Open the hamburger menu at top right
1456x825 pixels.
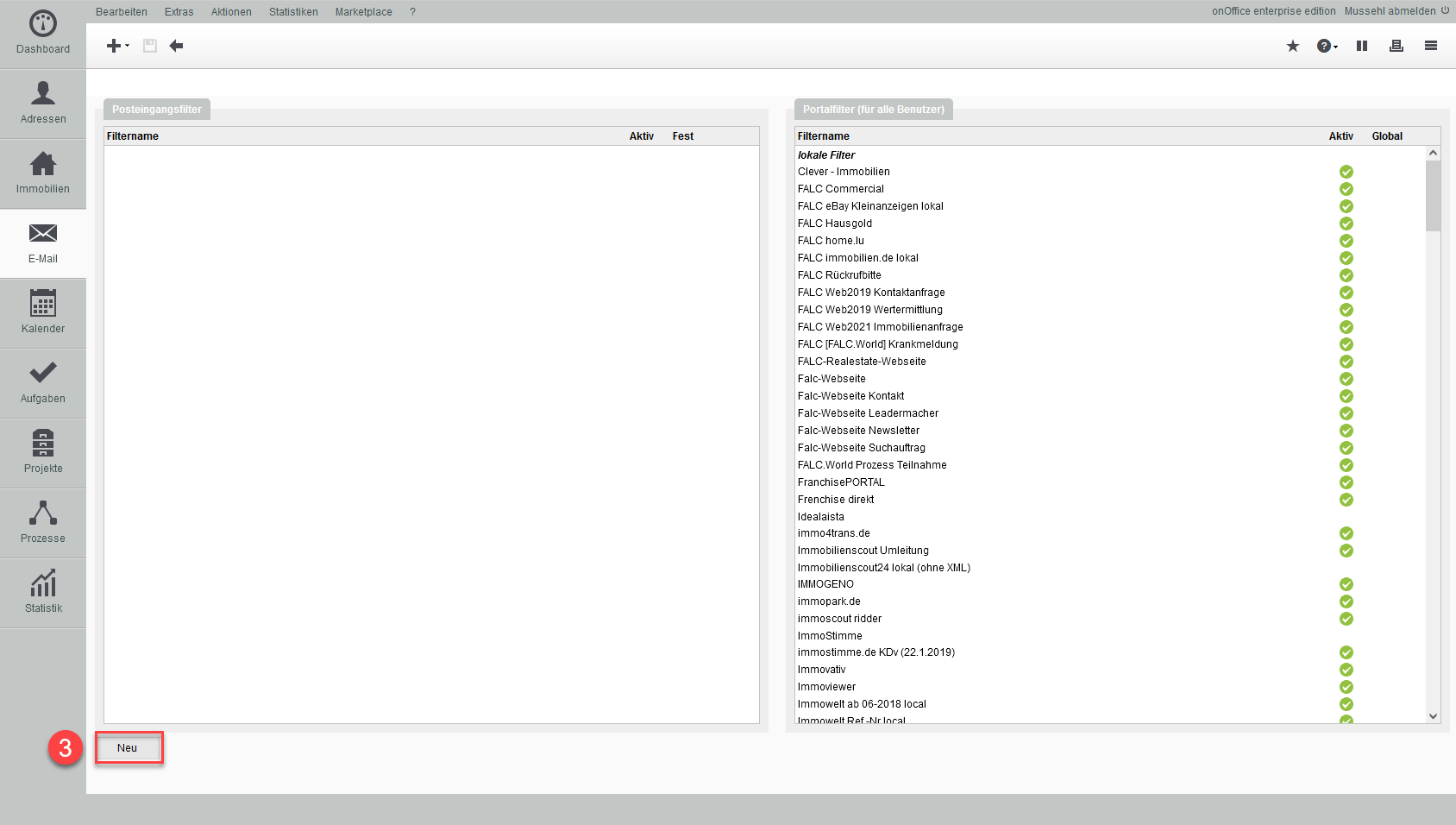(1430, 46)
